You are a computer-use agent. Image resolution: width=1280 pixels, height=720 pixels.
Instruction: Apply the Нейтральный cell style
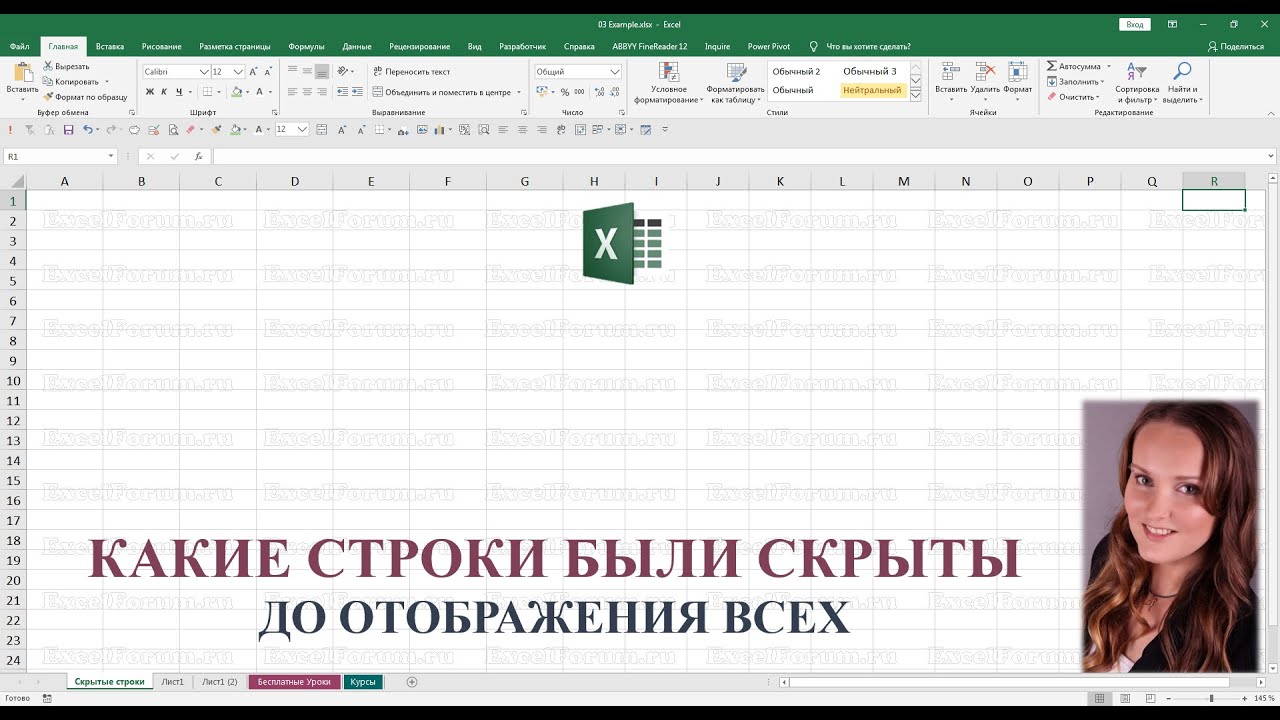pos(872,90)
